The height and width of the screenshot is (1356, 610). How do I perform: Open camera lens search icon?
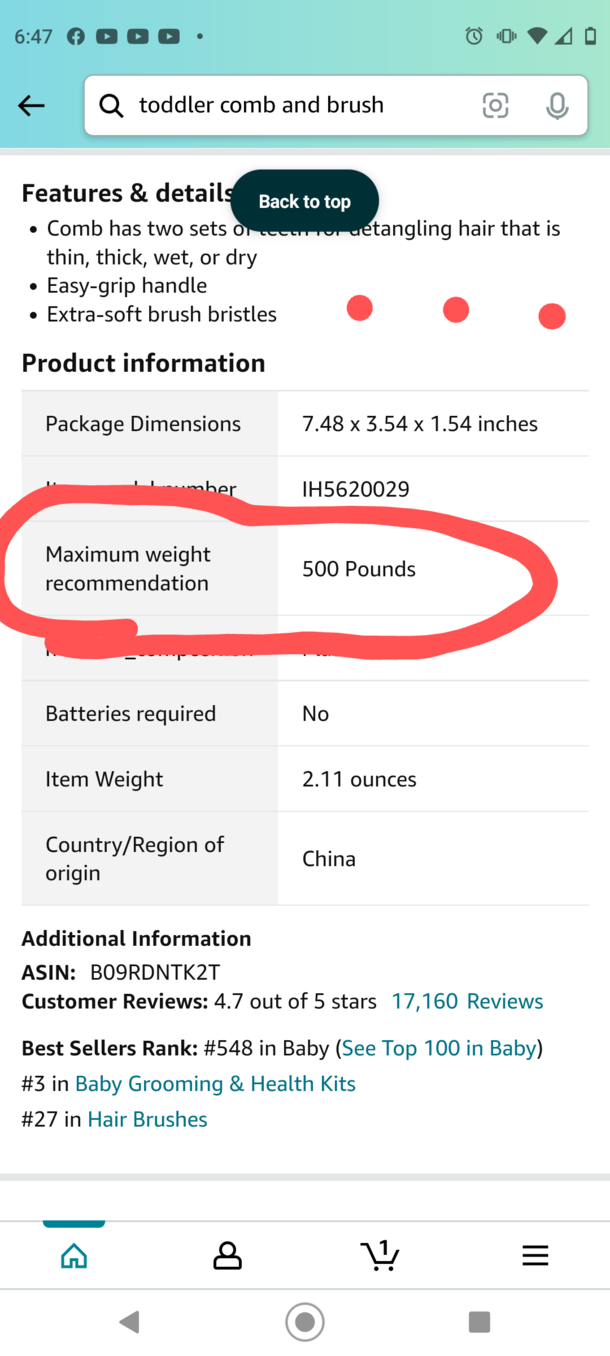click(x=495, y=105)
